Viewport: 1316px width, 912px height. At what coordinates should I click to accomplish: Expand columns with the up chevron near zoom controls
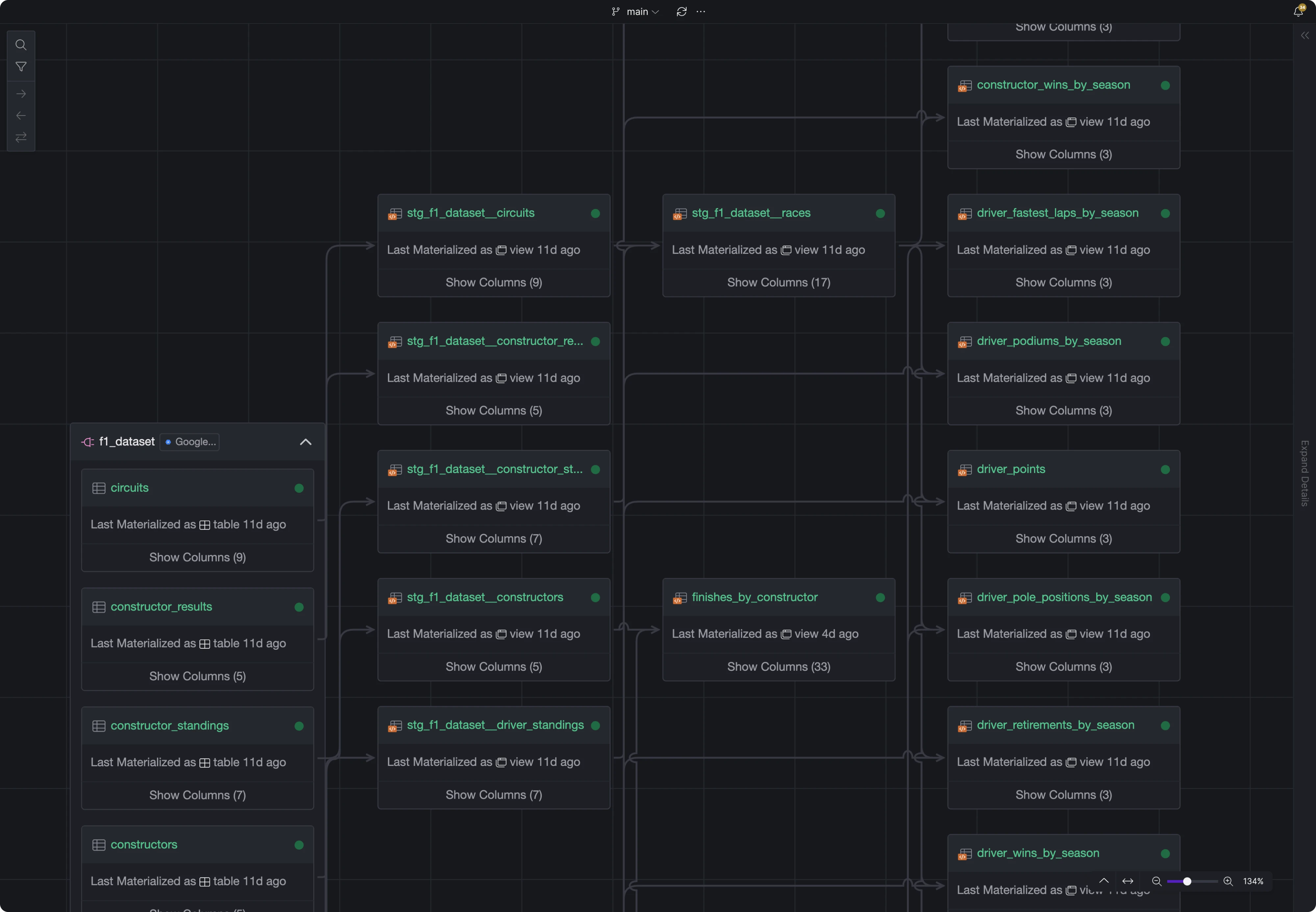coord(1104,882)
